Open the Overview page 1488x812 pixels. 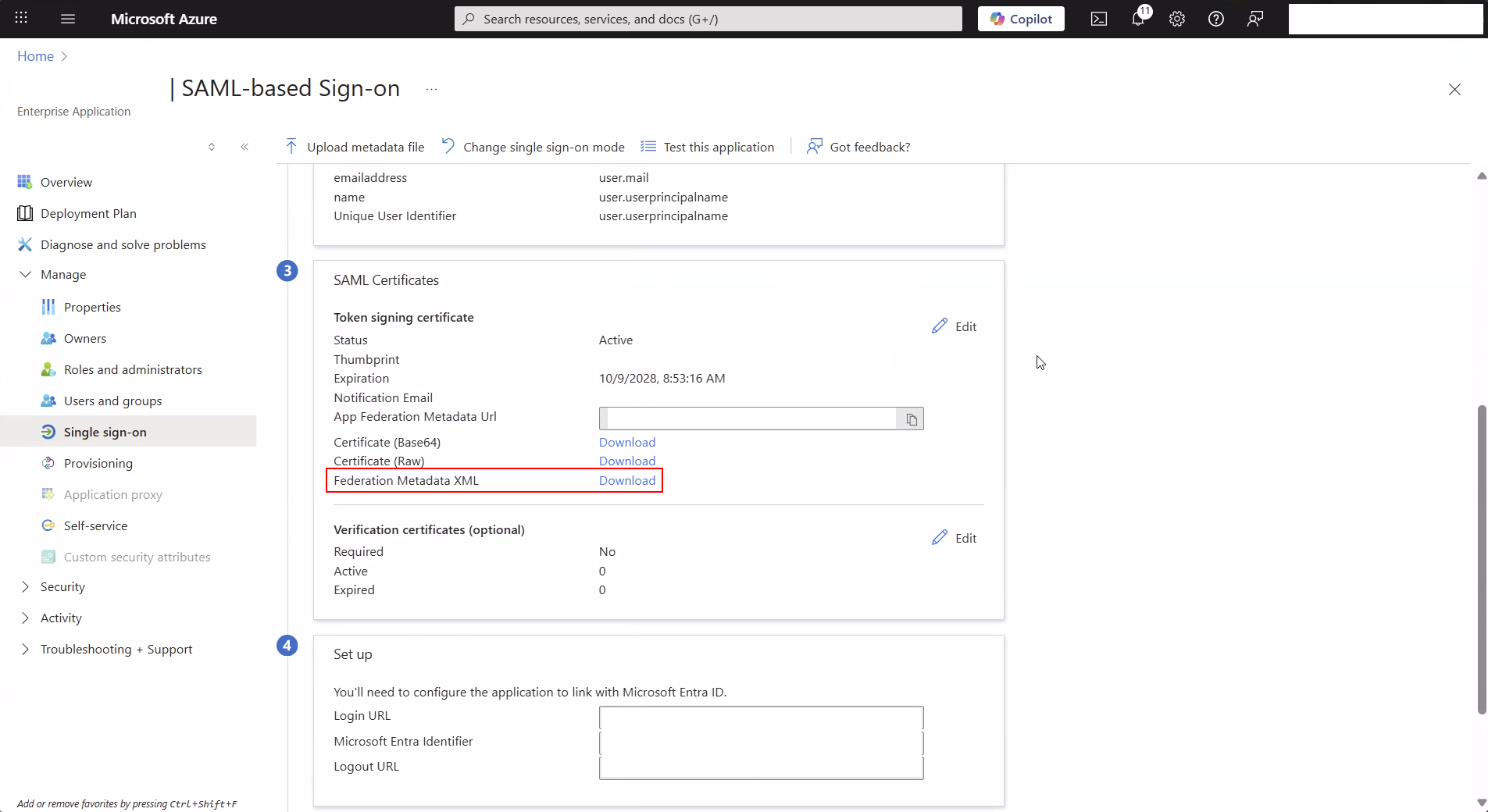(x=66, y=181)
